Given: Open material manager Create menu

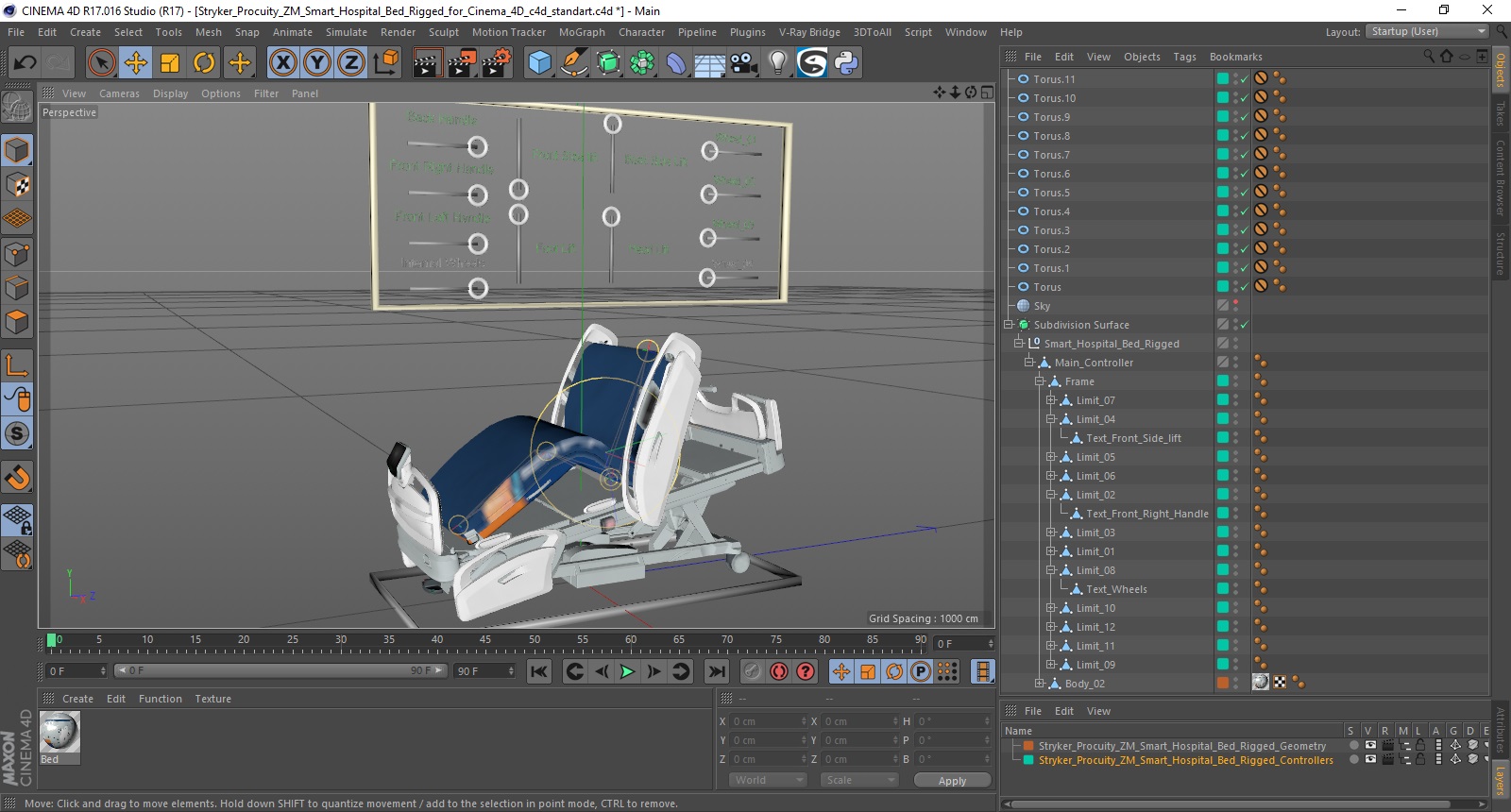Looking at the screenshot, I should (x=77, y=699).
